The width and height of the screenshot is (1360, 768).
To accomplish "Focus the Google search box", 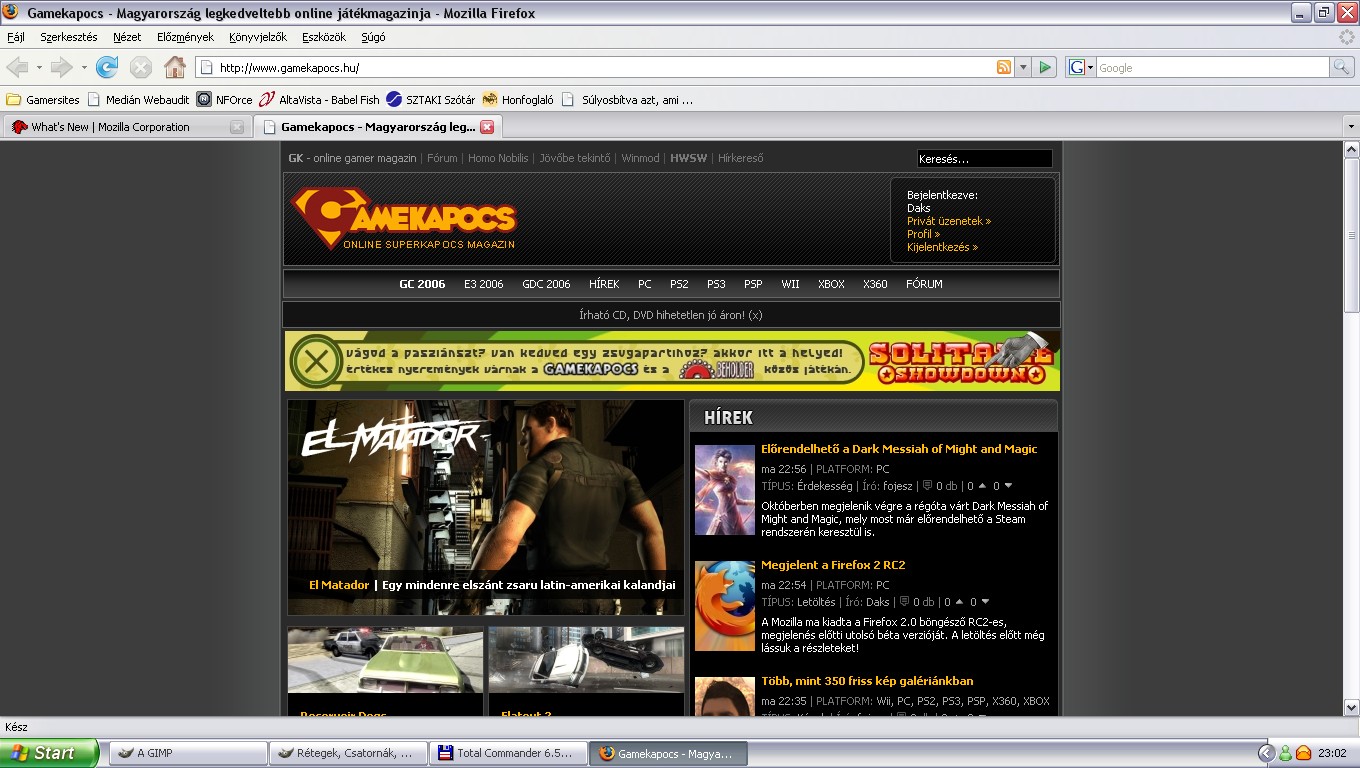I will [x=1213, y=67].
